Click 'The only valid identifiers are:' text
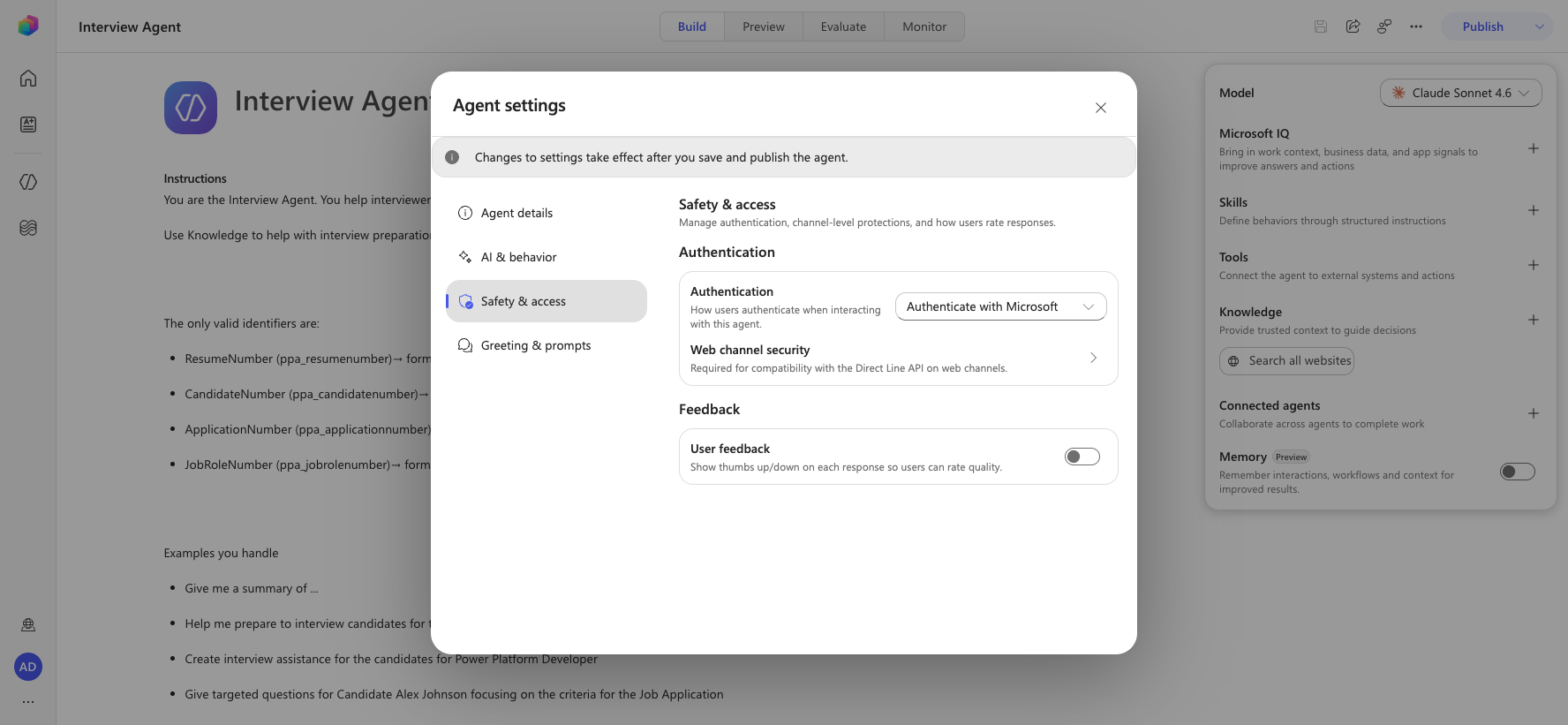The height and width of the screenshot is (725, 1568). (242, 323)
